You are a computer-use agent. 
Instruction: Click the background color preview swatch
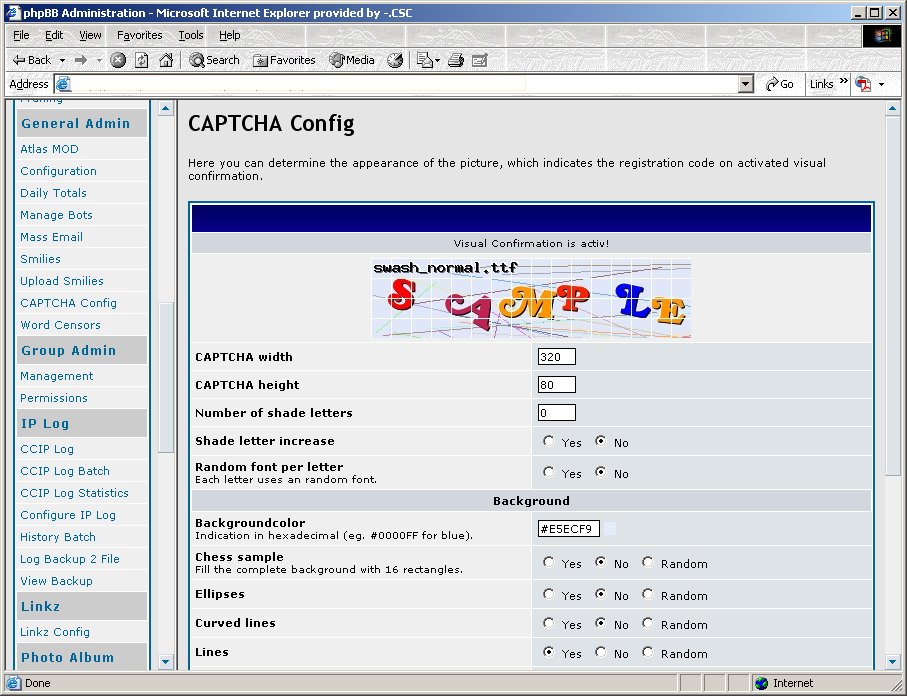(610, 528)
